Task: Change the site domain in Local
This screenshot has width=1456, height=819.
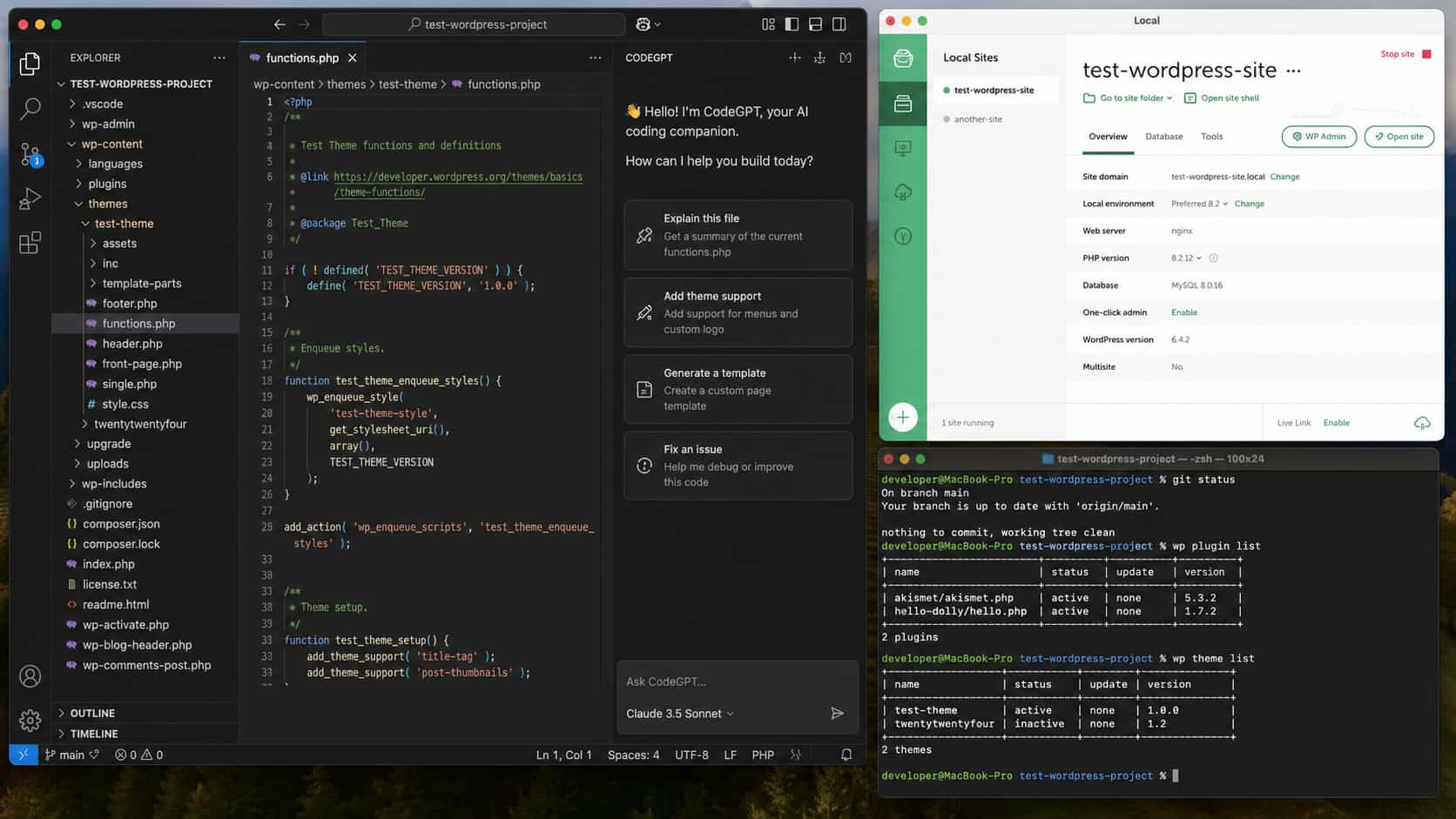Action: point(1284,177)
